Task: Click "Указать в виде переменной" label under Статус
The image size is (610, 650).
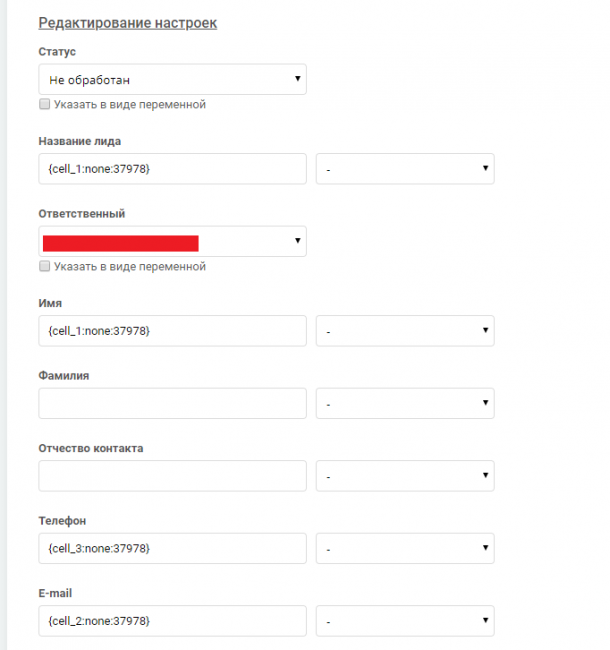Action: tap(130, 104)
